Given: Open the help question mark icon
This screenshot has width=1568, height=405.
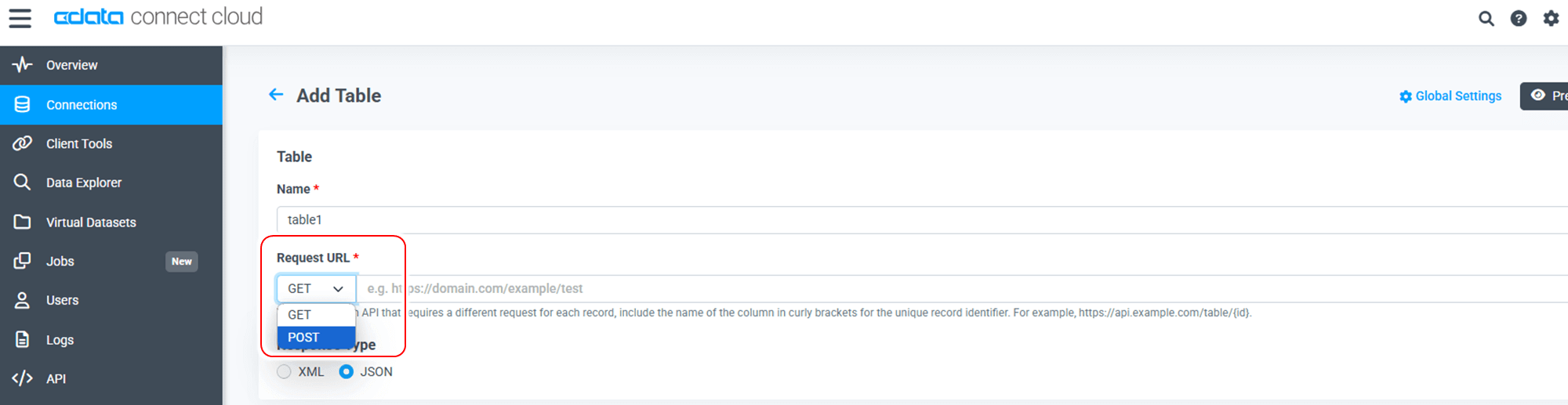Looking at the screenshot, I should [x=1519, y=18].
